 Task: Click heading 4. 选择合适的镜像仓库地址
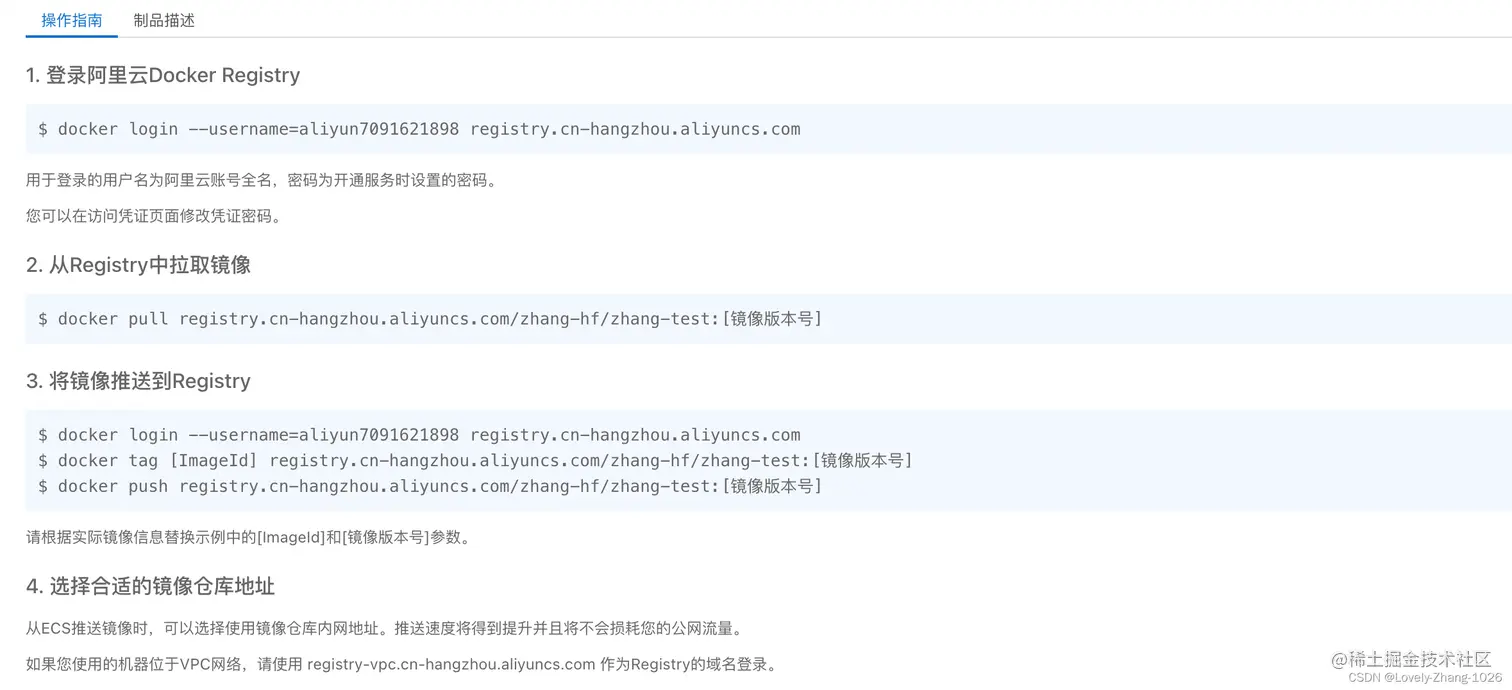click(150, 586)
